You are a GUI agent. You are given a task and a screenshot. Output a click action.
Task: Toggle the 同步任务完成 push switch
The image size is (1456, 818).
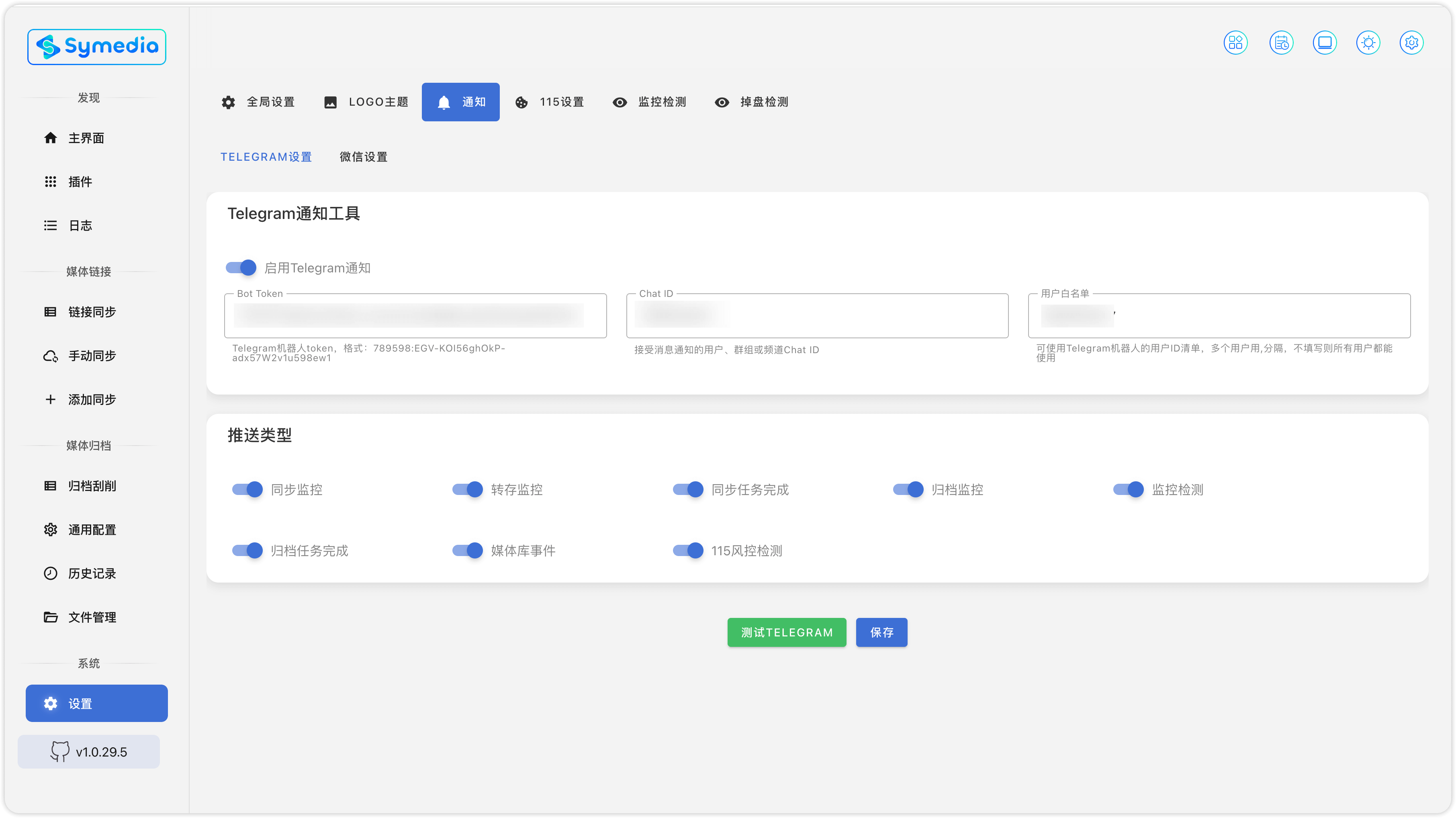click(x=688, y=490)
